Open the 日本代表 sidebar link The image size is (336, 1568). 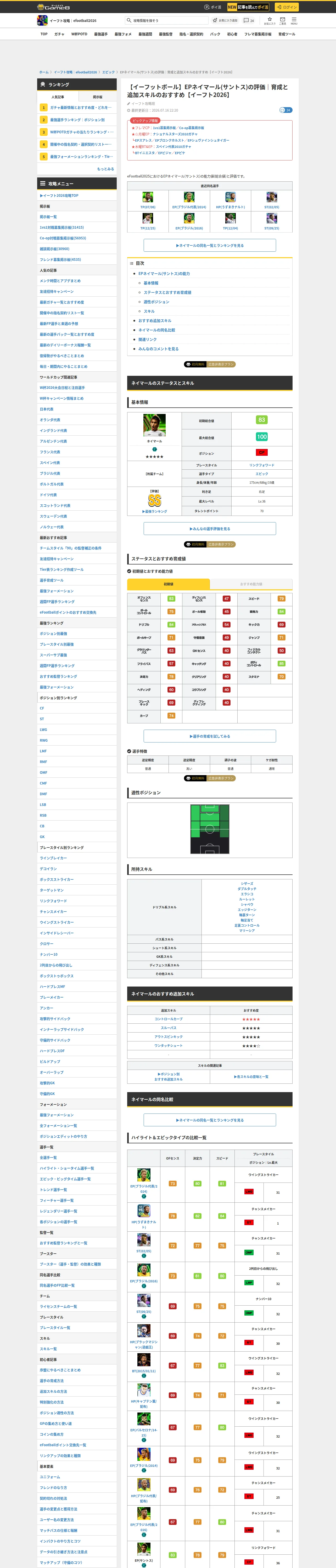[46, 409]
